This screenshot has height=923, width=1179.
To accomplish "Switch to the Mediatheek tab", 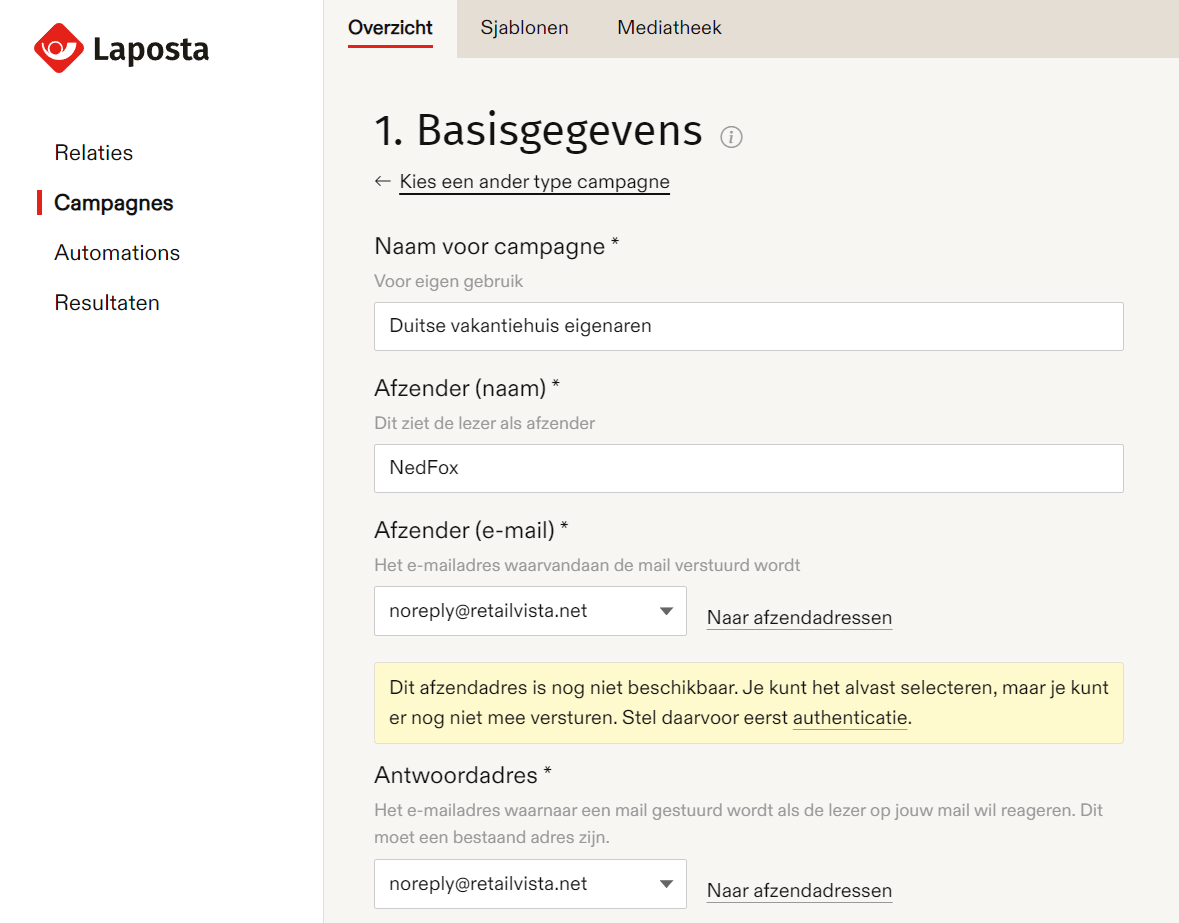I will pos(668,27).
